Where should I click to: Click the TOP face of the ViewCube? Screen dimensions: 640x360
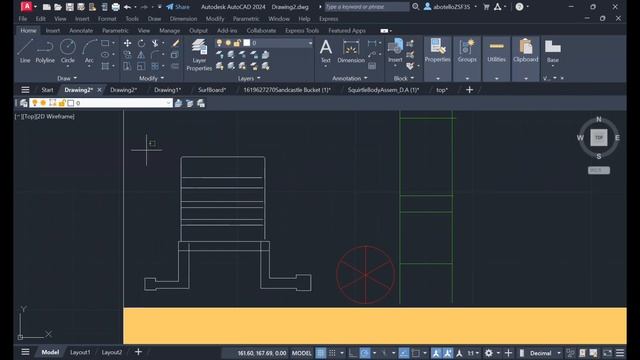pos(599,138)
